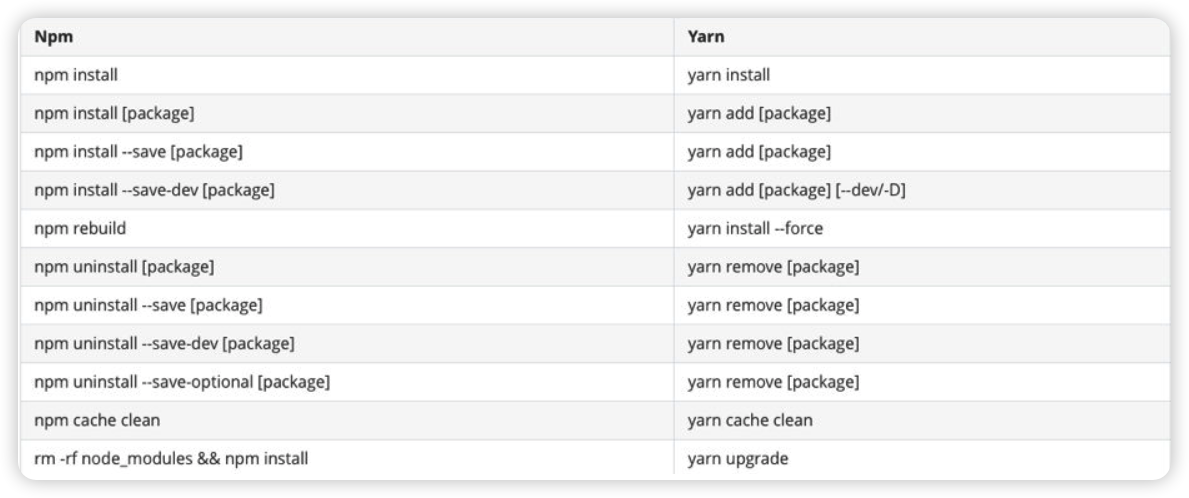Select 'yarn install --force' cell

click(922, 228)
